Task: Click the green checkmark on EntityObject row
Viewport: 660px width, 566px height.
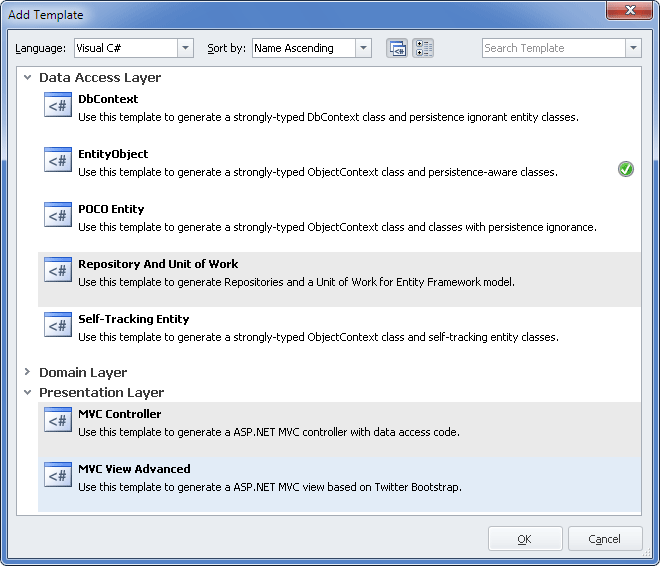Action: pos(626,169)
